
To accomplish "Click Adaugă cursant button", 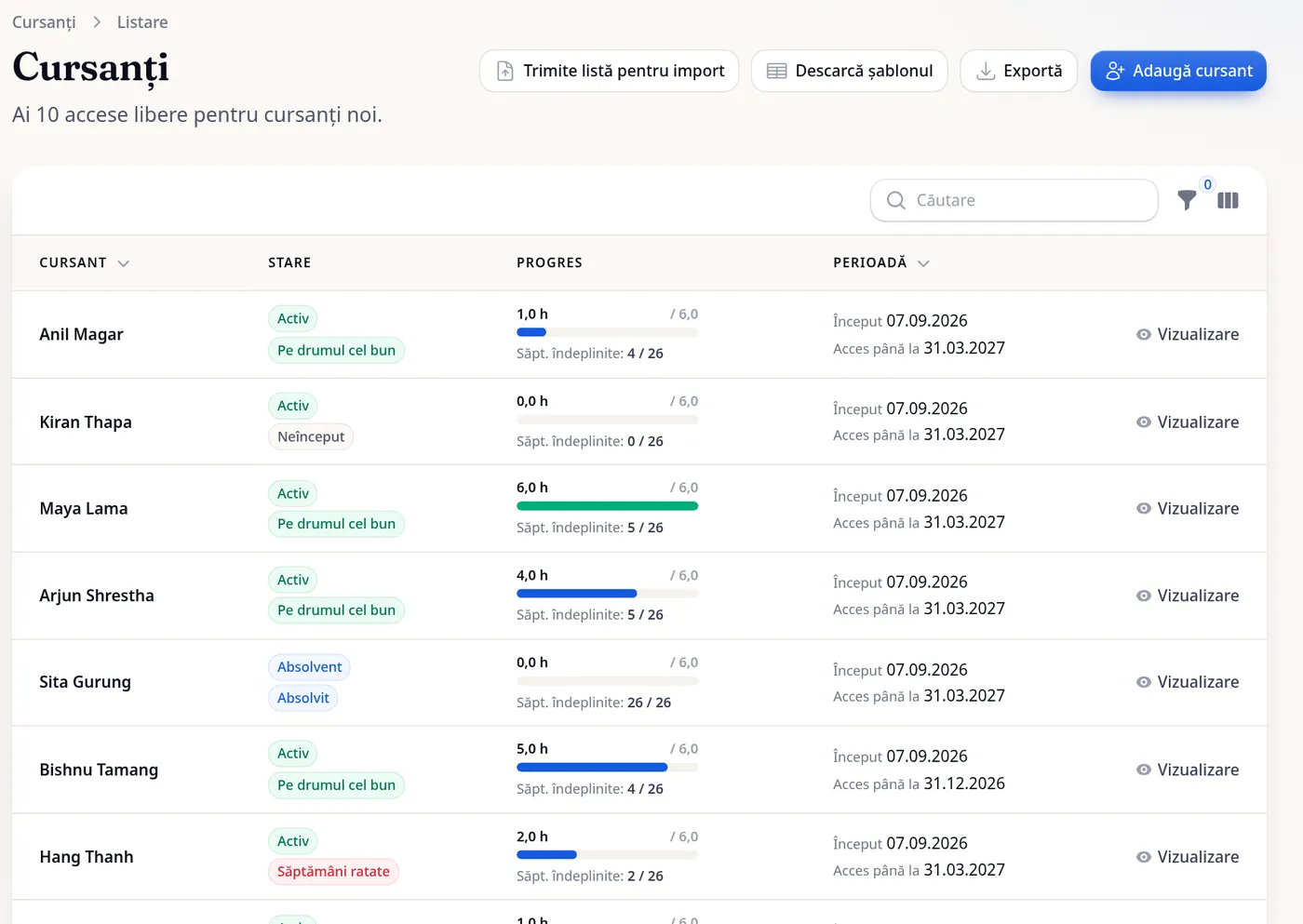I will click(1178, 71).
